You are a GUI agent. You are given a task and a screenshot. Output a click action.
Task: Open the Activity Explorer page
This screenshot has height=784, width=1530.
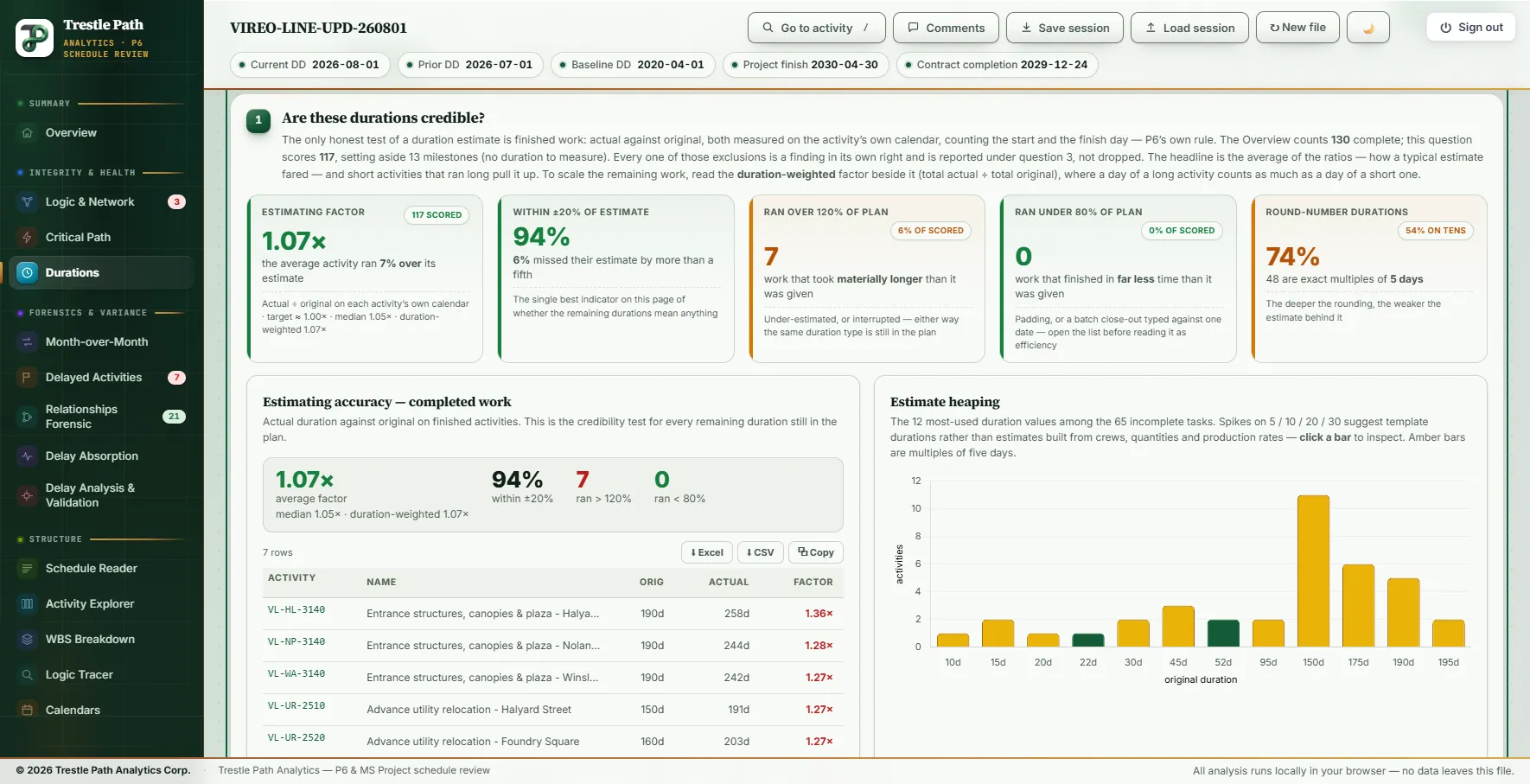tap(100, 604)
